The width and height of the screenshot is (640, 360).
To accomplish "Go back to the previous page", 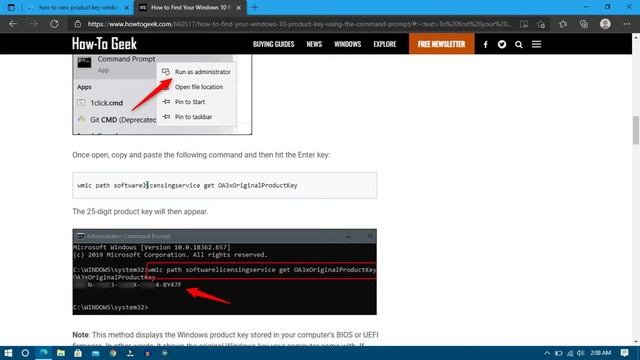I will pos(13,24).
